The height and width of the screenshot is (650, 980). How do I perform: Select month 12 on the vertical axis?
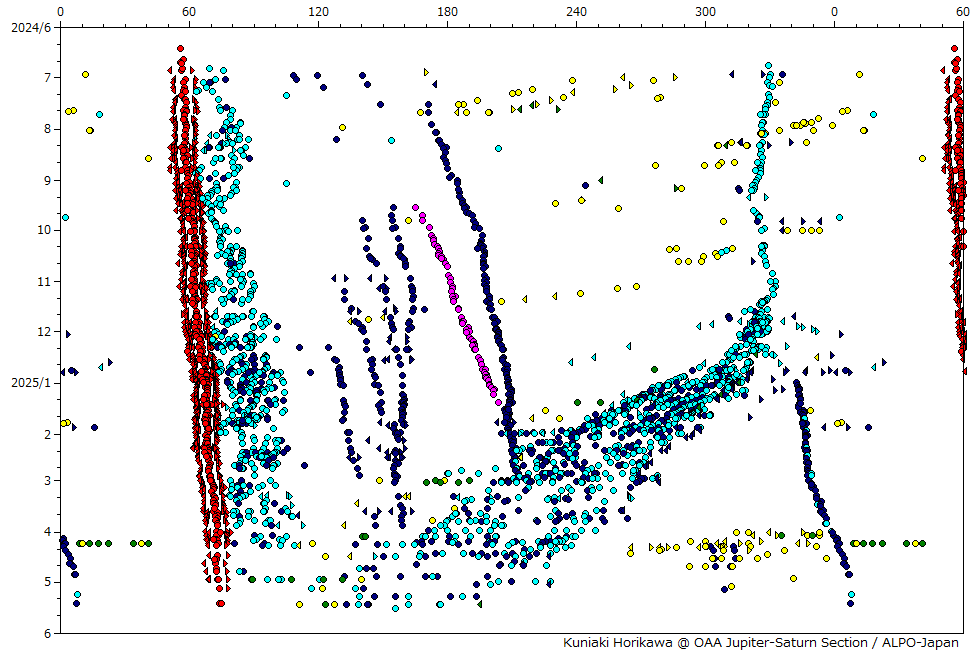[44, 332]
